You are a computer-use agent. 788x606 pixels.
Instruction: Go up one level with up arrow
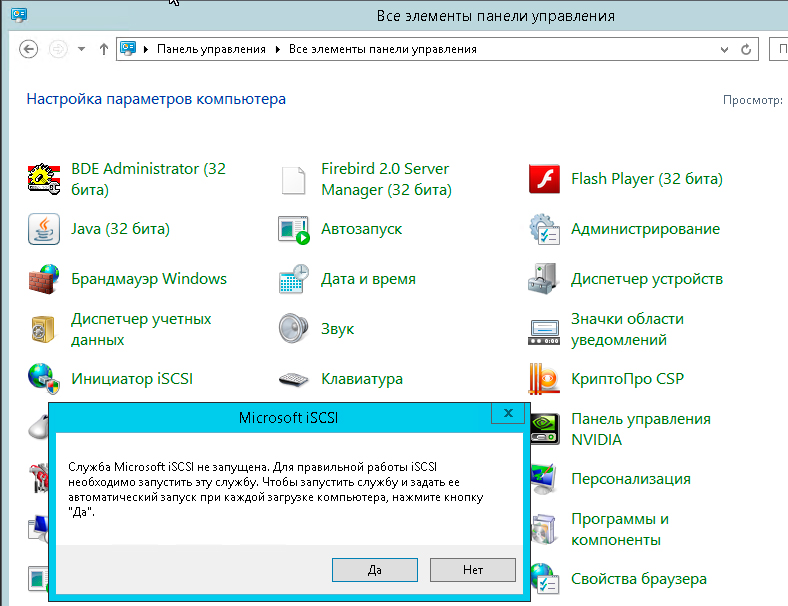click(x=104, y=49)
